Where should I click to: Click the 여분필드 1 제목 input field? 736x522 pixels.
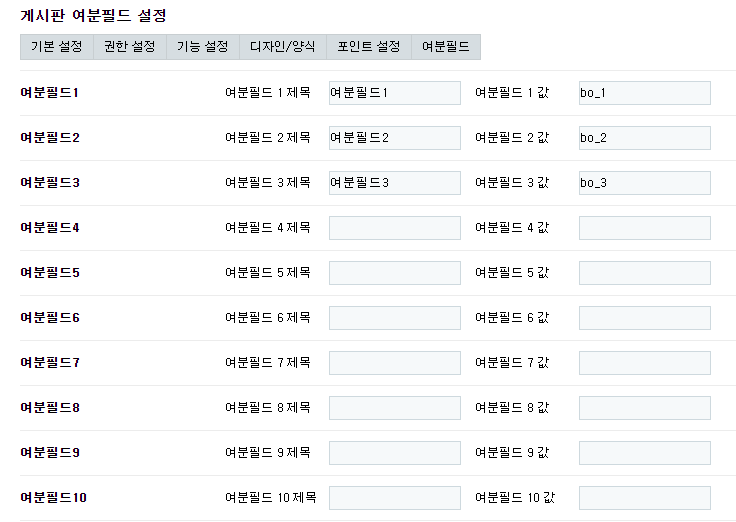[394, 93]
